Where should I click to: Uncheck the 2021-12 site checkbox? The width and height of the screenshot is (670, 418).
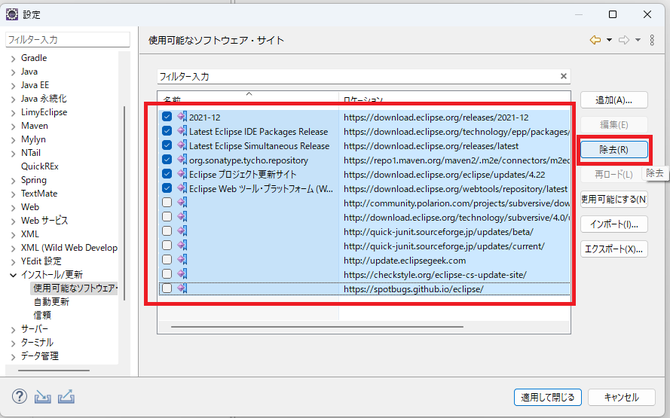(167, 117)
